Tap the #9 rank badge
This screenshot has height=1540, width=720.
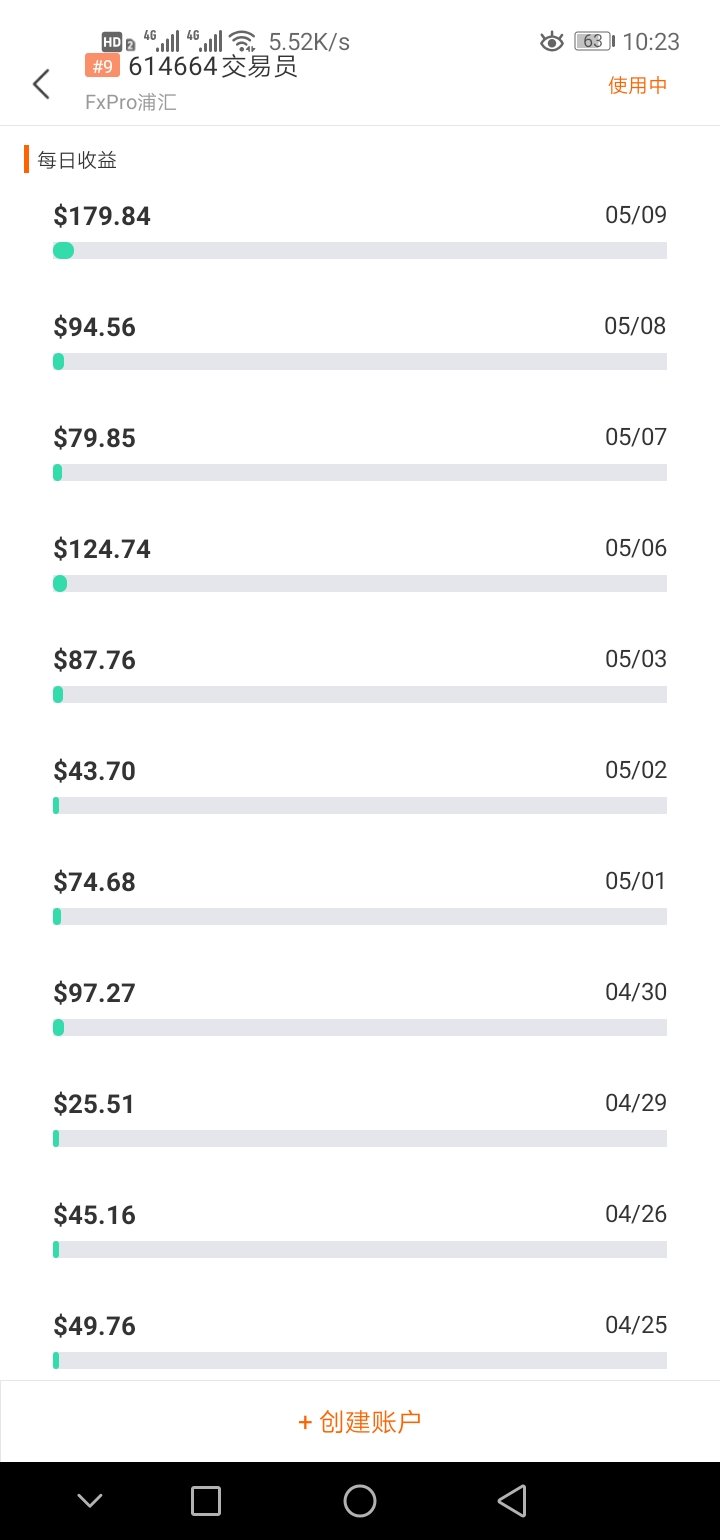tap(102, 66)
